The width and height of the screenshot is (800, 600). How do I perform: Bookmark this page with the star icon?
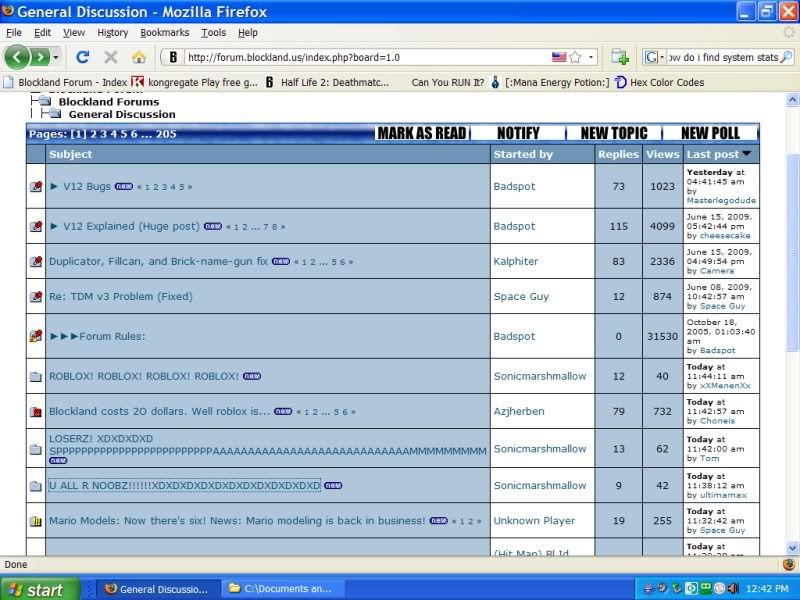tap(576, 57)
